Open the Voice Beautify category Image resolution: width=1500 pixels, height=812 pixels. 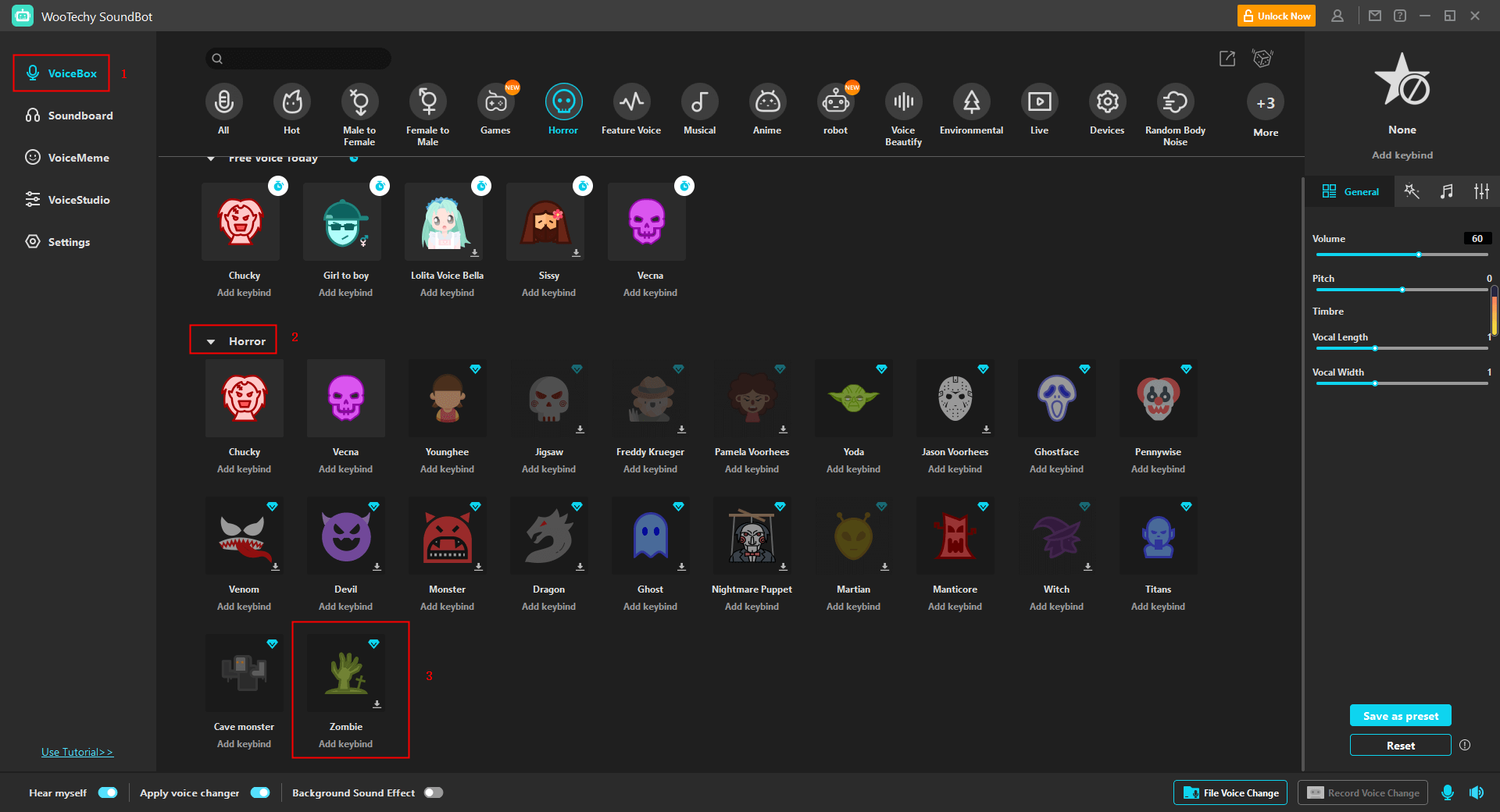[x=903, y=101]
